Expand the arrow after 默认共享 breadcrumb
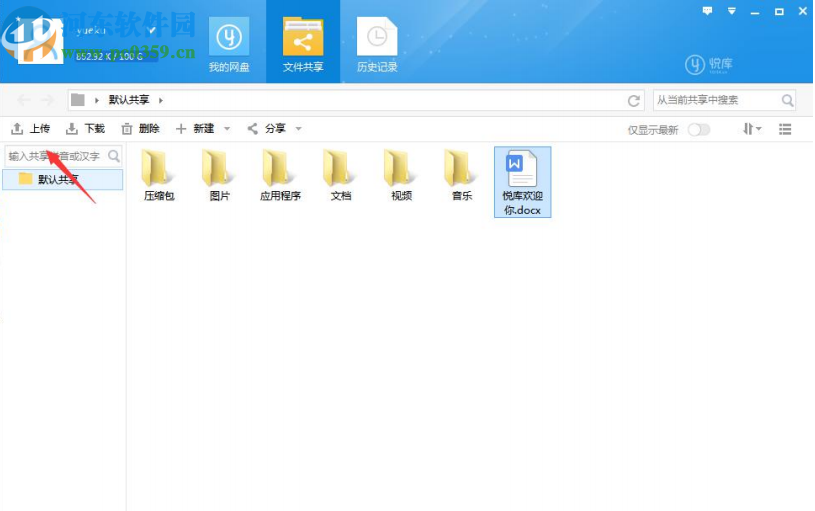 pos(161,100)
